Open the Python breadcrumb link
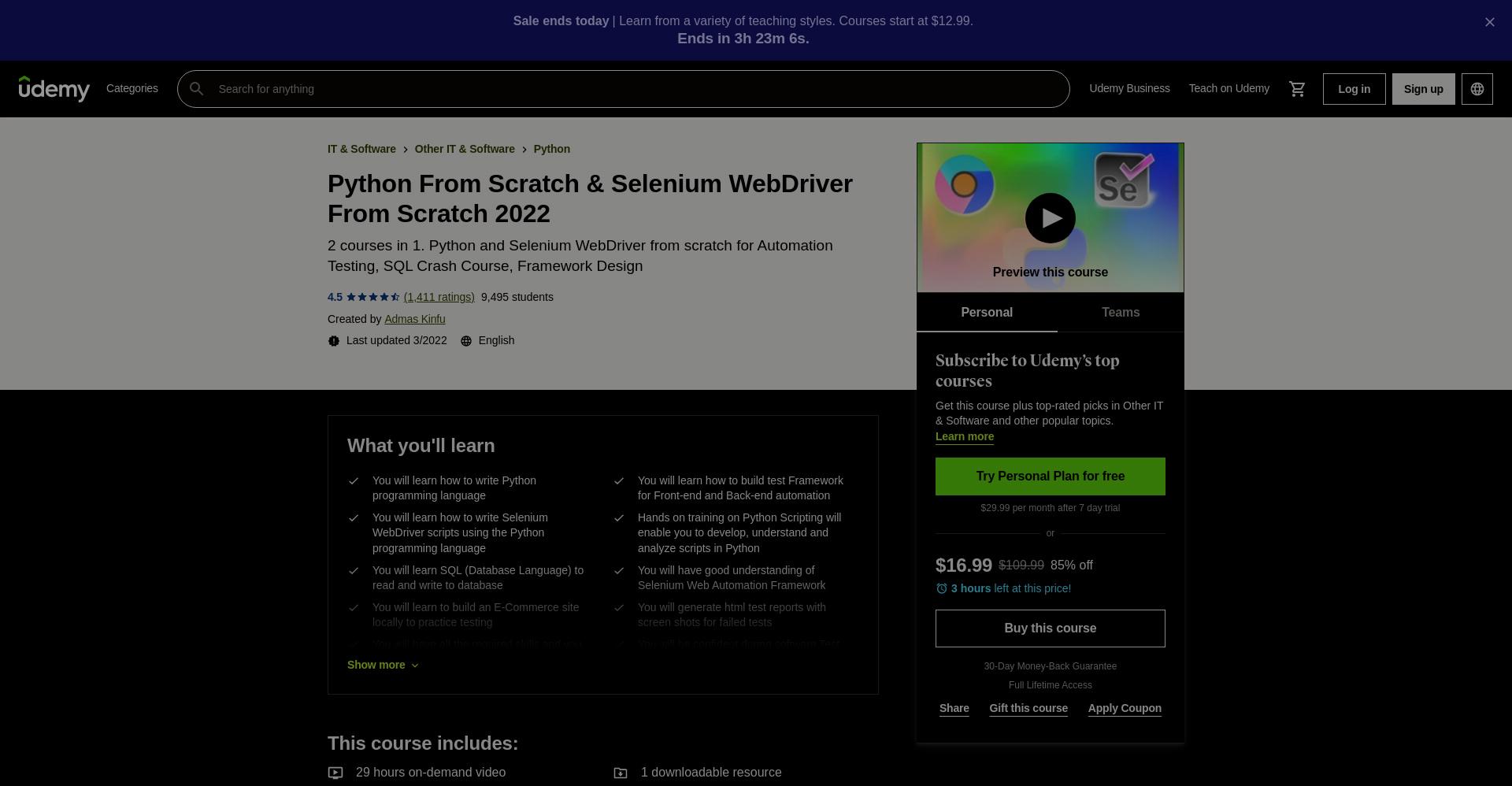 [551, 149]
